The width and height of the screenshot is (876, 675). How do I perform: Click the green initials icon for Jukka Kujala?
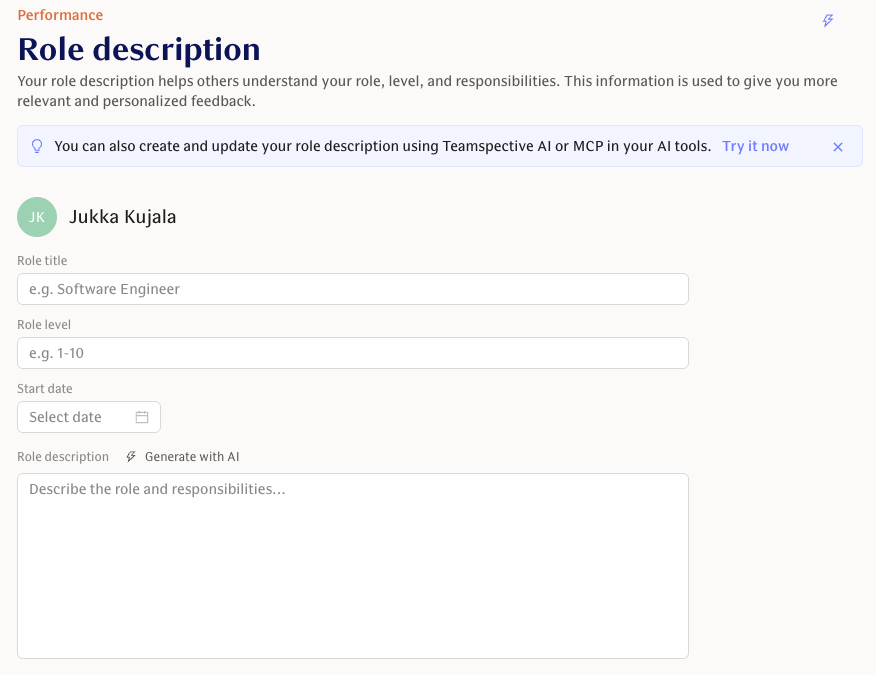click(x=37, y=216)
